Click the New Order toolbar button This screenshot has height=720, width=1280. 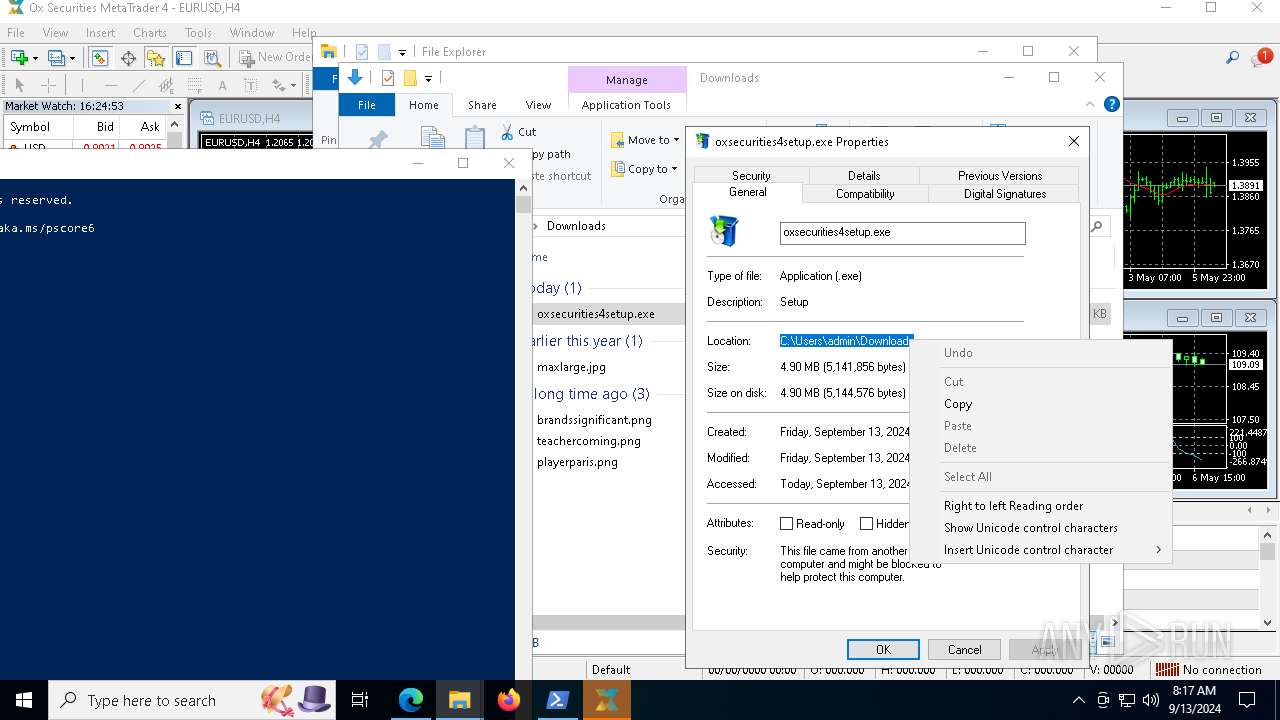(x=275, y=58)
